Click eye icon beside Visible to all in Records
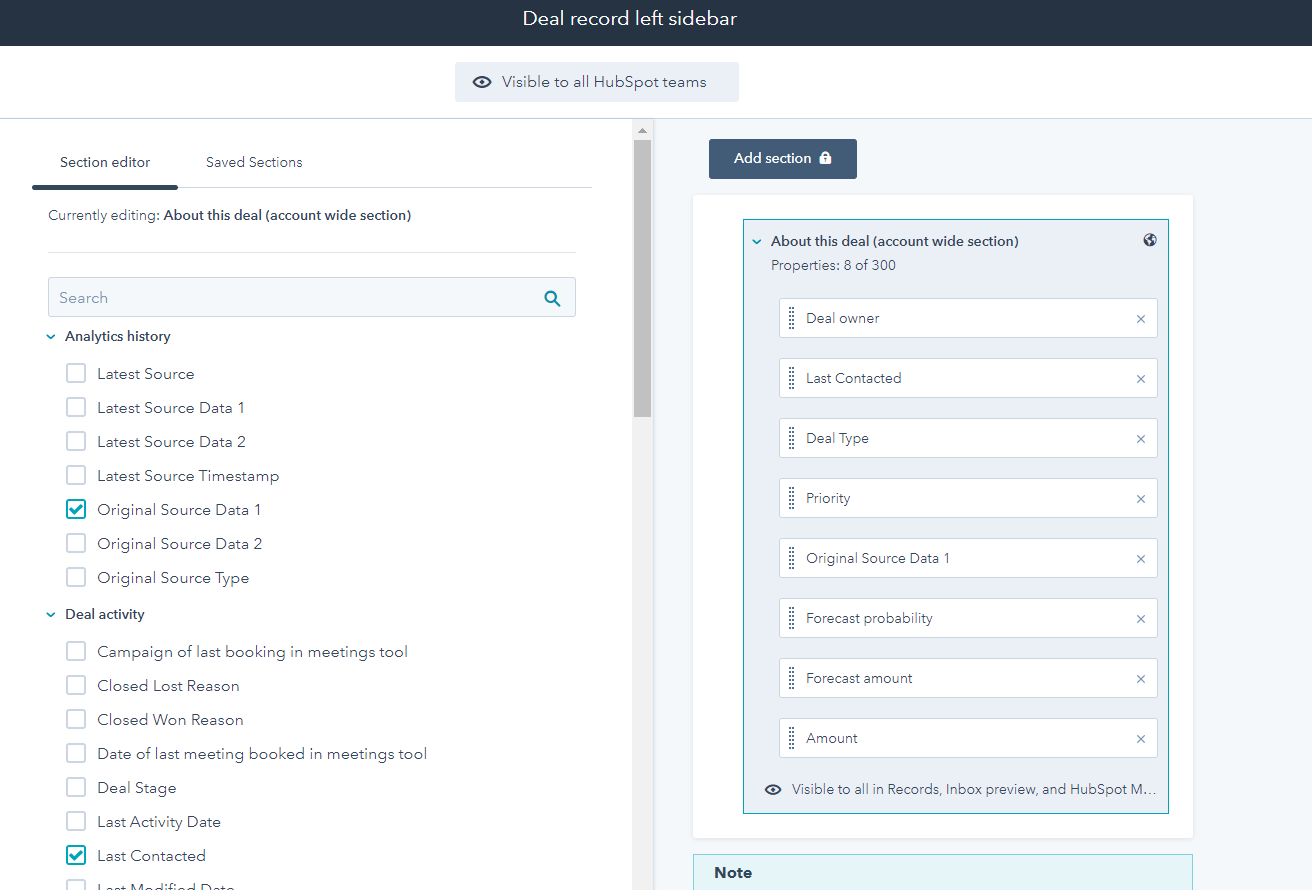Image resolution: width=1312 pixels, height=890 pixels. point(773,789)
